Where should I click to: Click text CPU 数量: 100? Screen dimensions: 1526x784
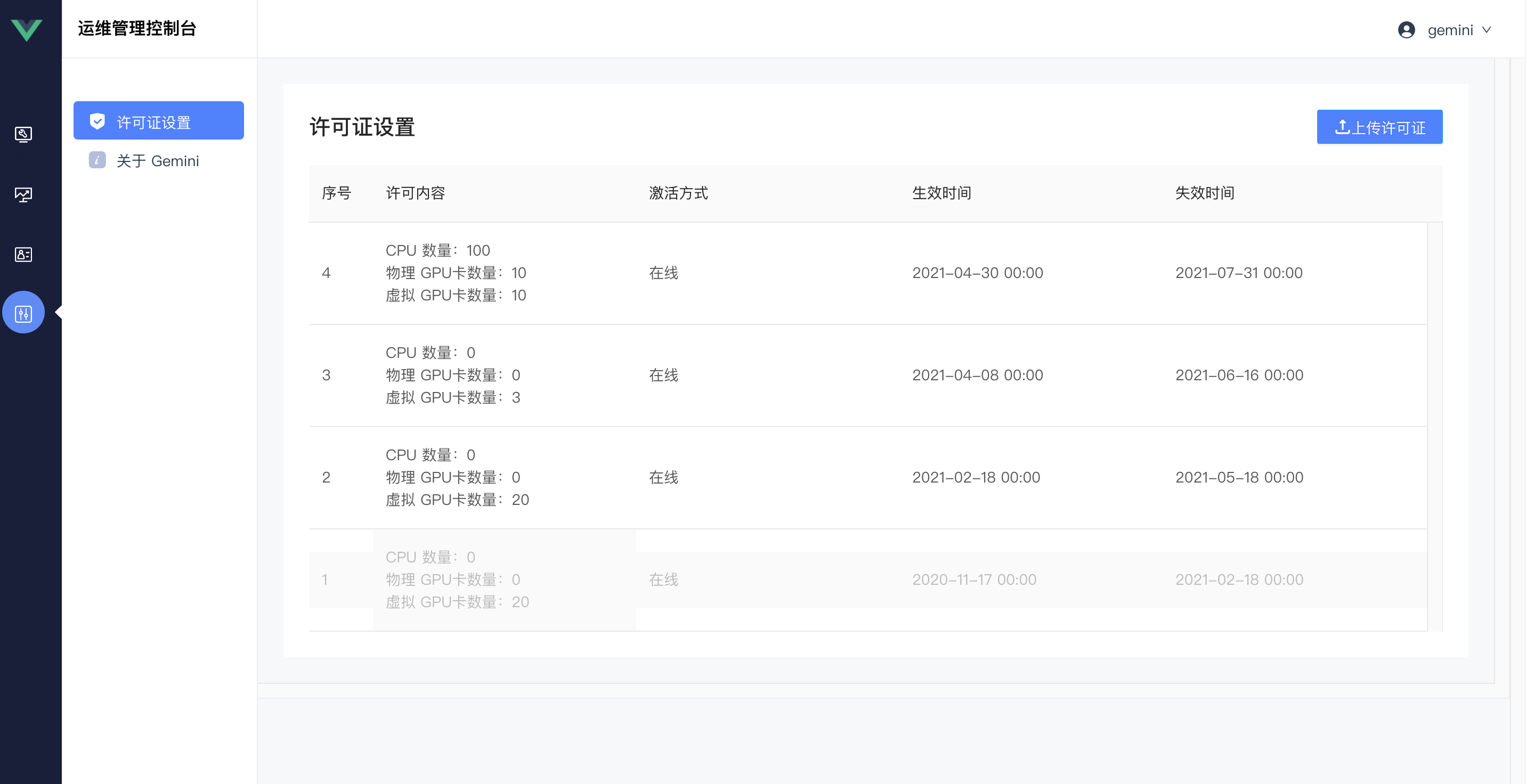[x=438, y=250]
